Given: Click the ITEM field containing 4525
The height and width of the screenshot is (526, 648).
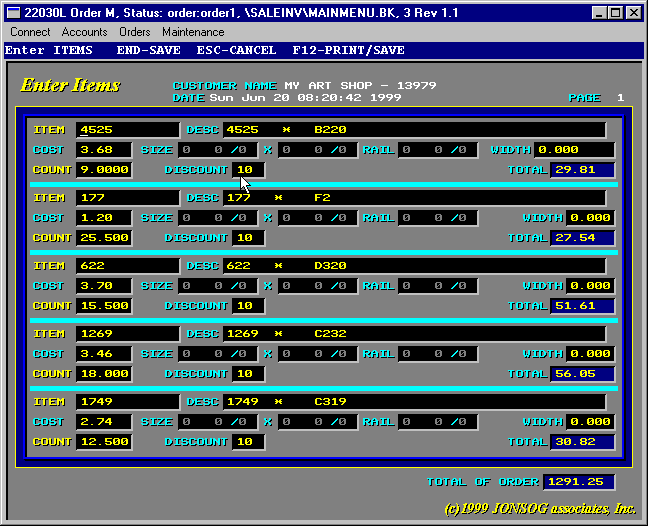Looking at the screenshot, I should 128,130.
